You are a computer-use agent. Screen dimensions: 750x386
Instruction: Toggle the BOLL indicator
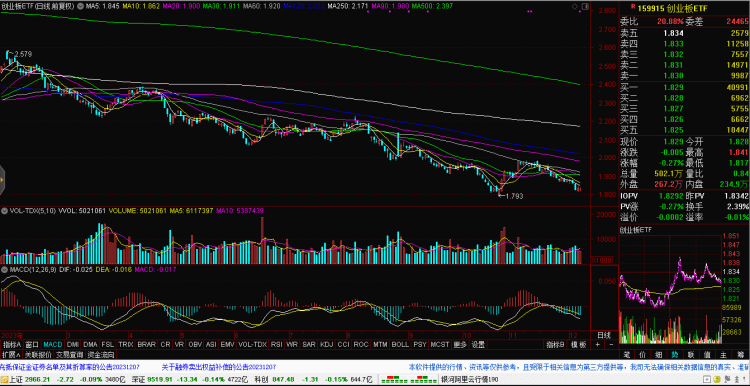(400, 344)
